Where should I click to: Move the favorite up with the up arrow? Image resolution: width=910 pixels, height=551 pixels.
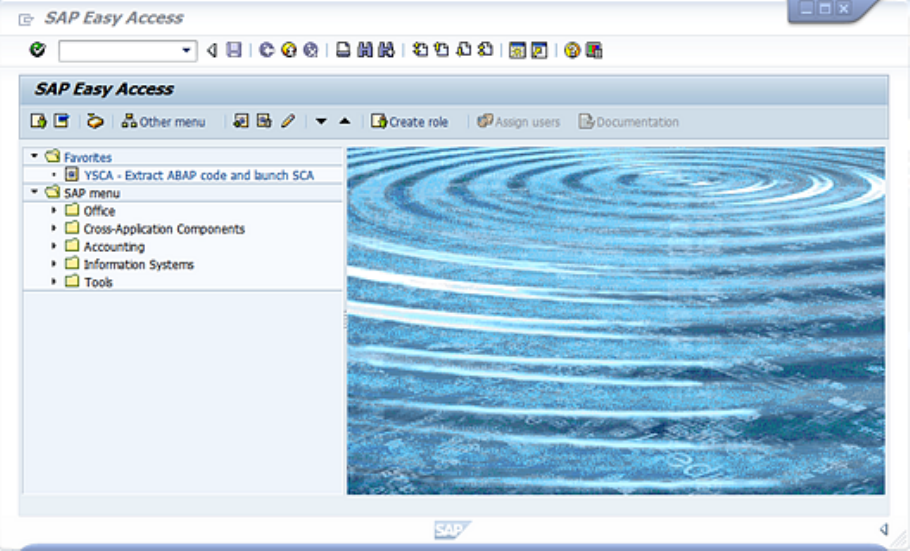[345, 121]
